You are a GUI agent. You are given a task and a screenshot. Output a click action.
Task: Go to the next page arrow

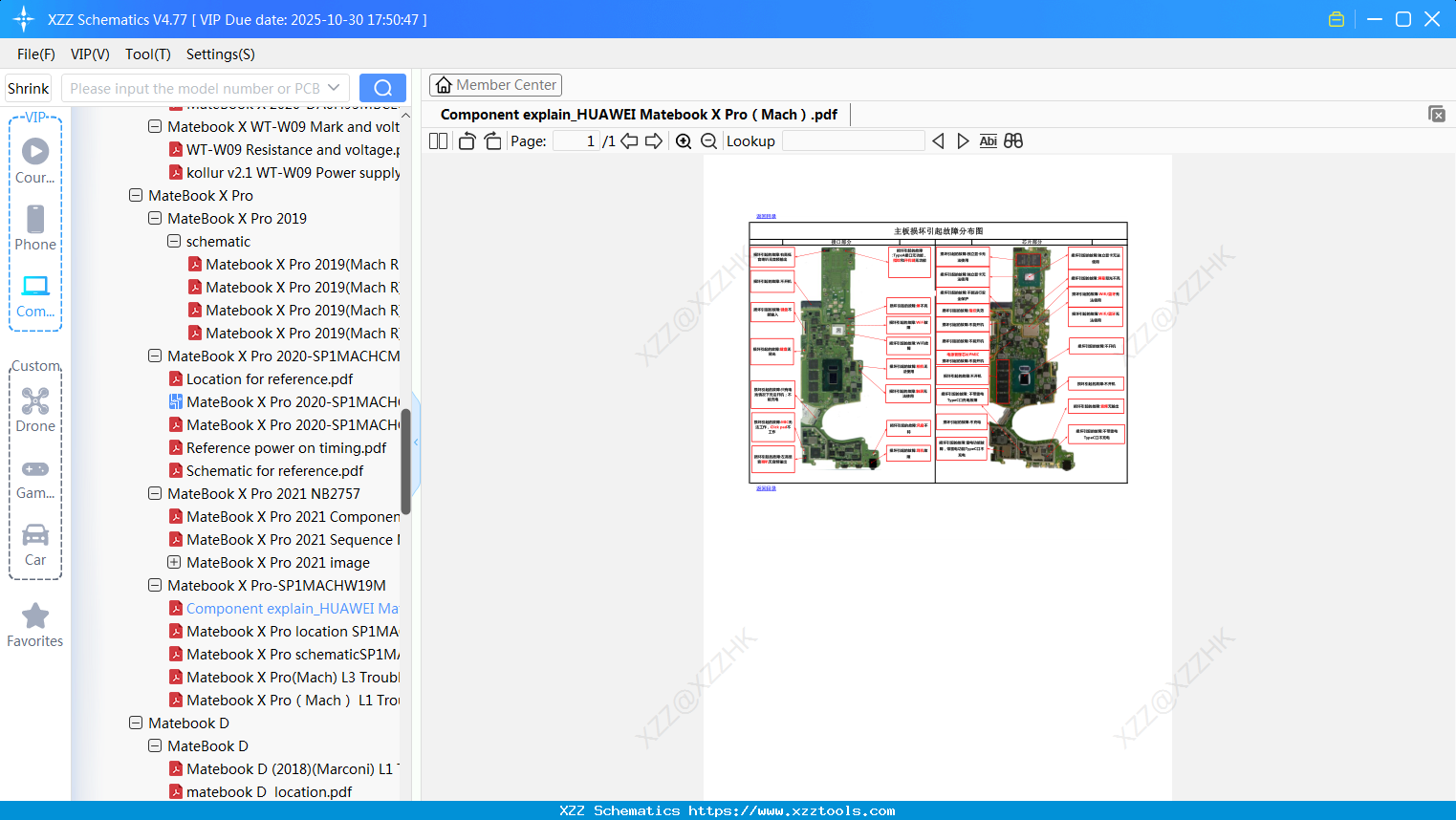654,140
